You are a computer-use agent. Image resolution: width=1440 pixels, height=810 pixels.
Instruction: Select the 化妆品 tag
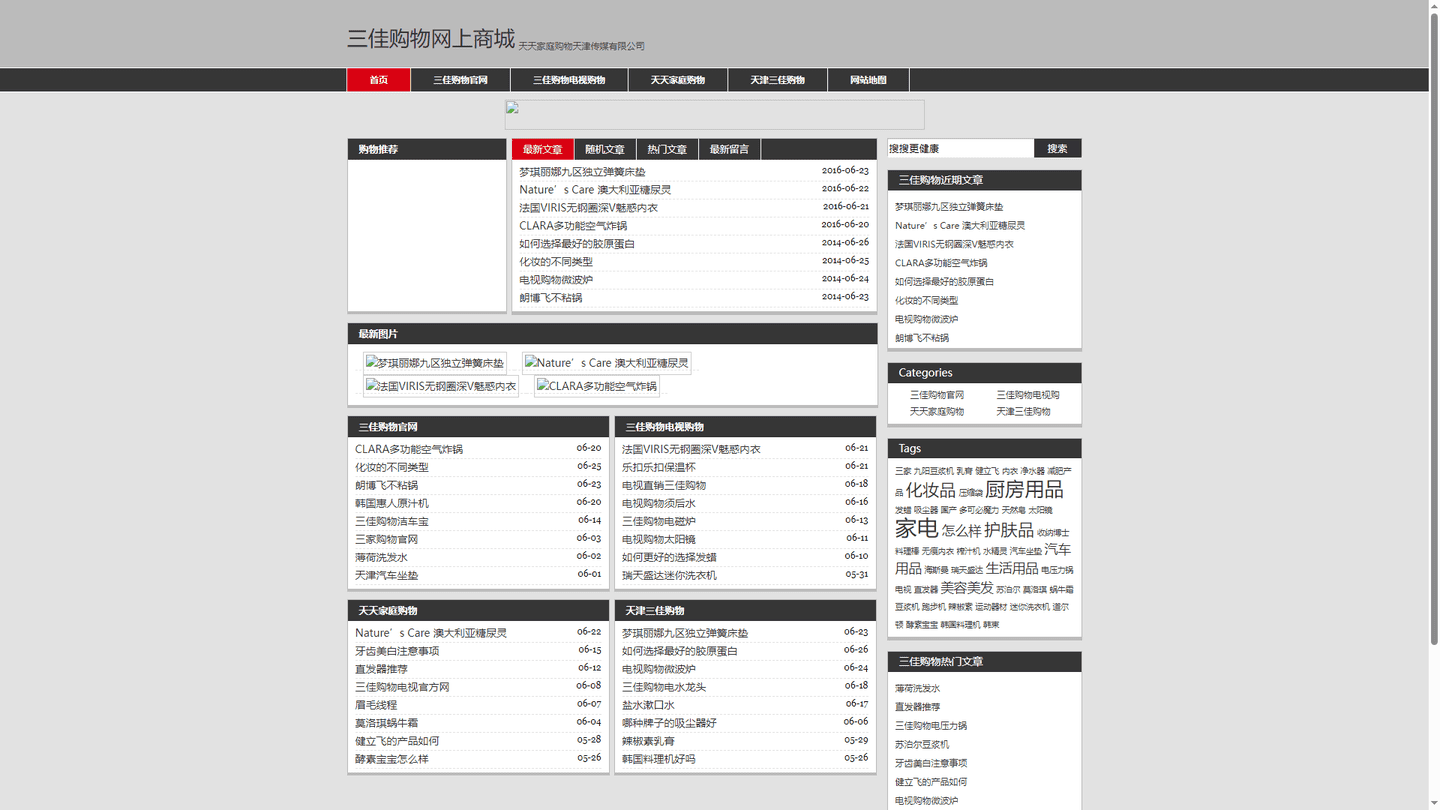click(x=930, y=490)
